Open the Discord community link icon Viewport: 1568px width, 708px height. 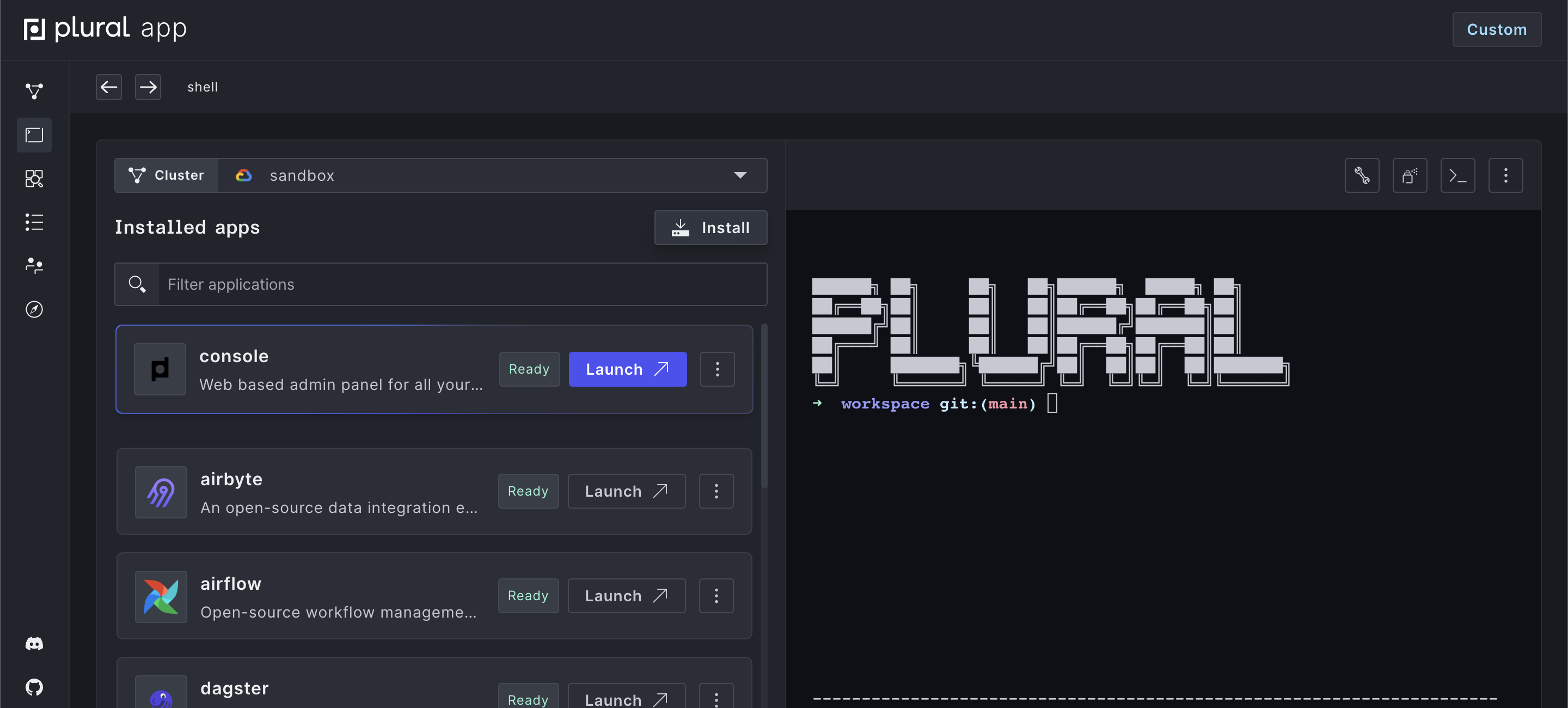(34, 644)
